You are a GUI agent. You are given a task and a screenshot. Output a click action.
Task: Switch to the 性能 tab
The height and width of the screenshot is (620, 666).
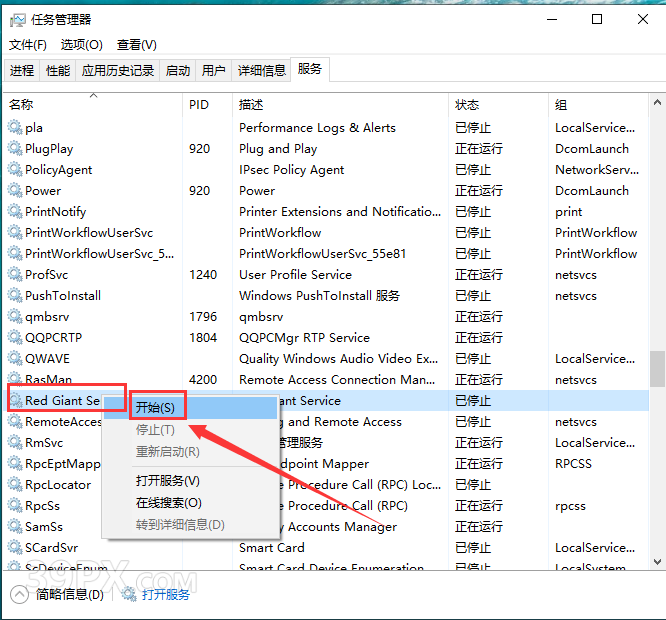58,70
